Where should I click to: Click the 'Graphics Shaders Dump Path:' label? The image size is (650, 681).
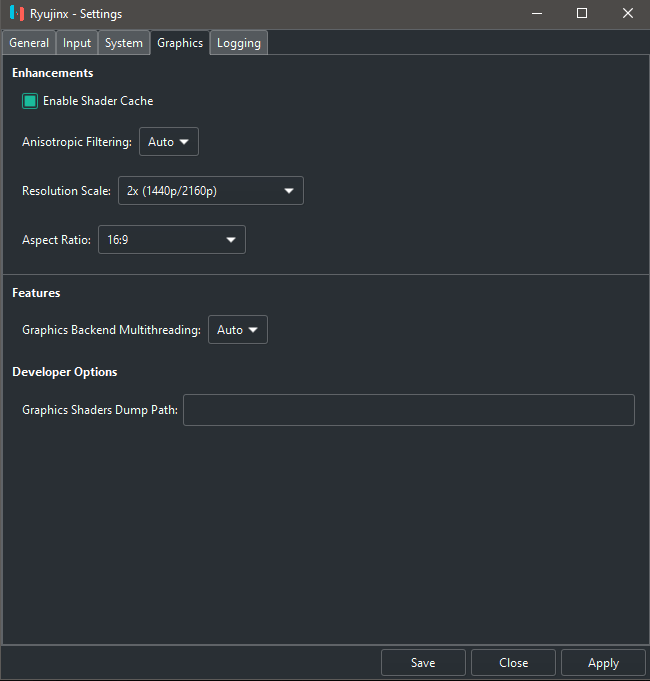point(100,410)
